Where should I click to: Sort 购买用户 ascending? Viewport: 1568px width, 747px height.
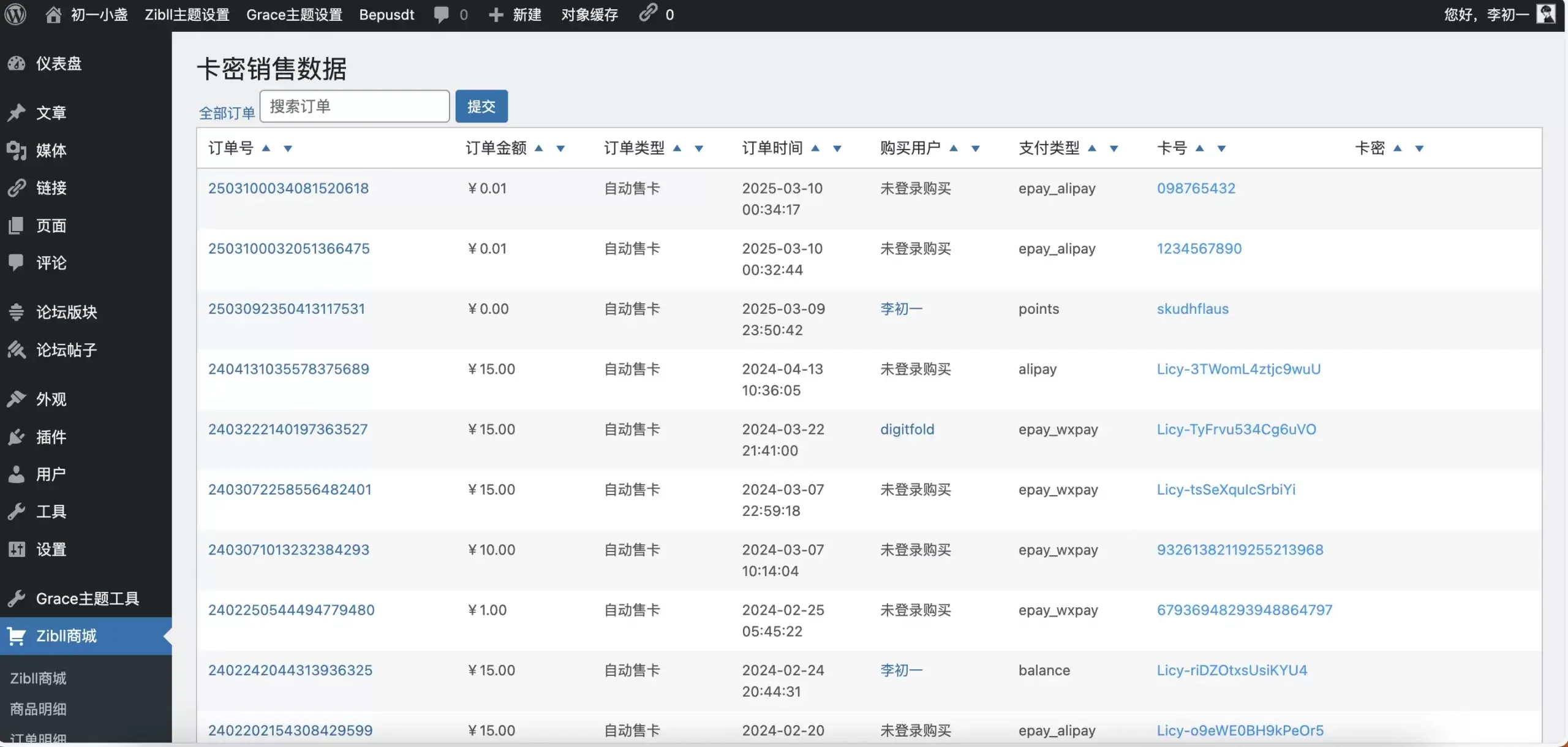[954, 148]
